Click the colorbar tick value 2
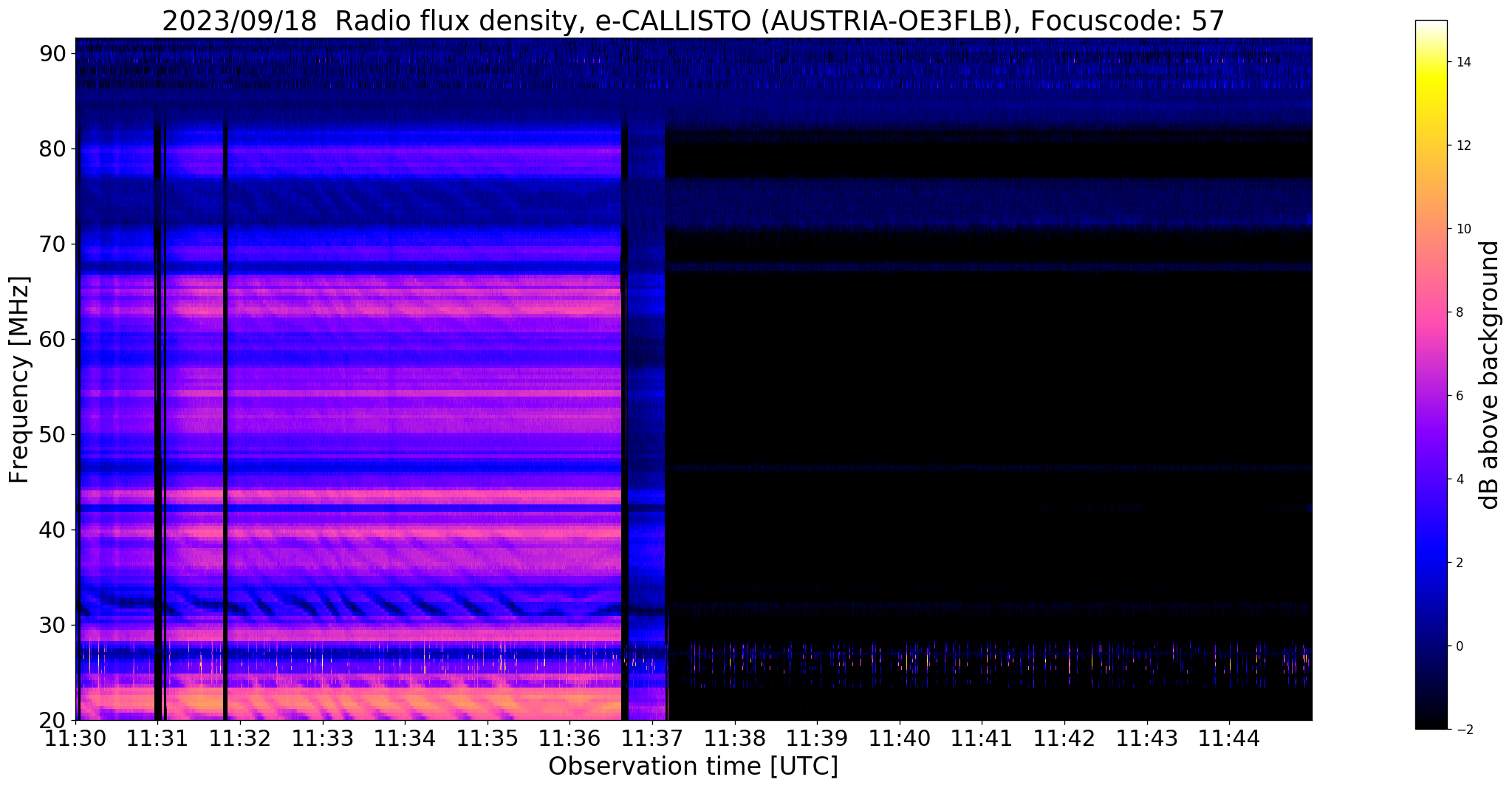The image size is (1512, 788). point(1459,563)
